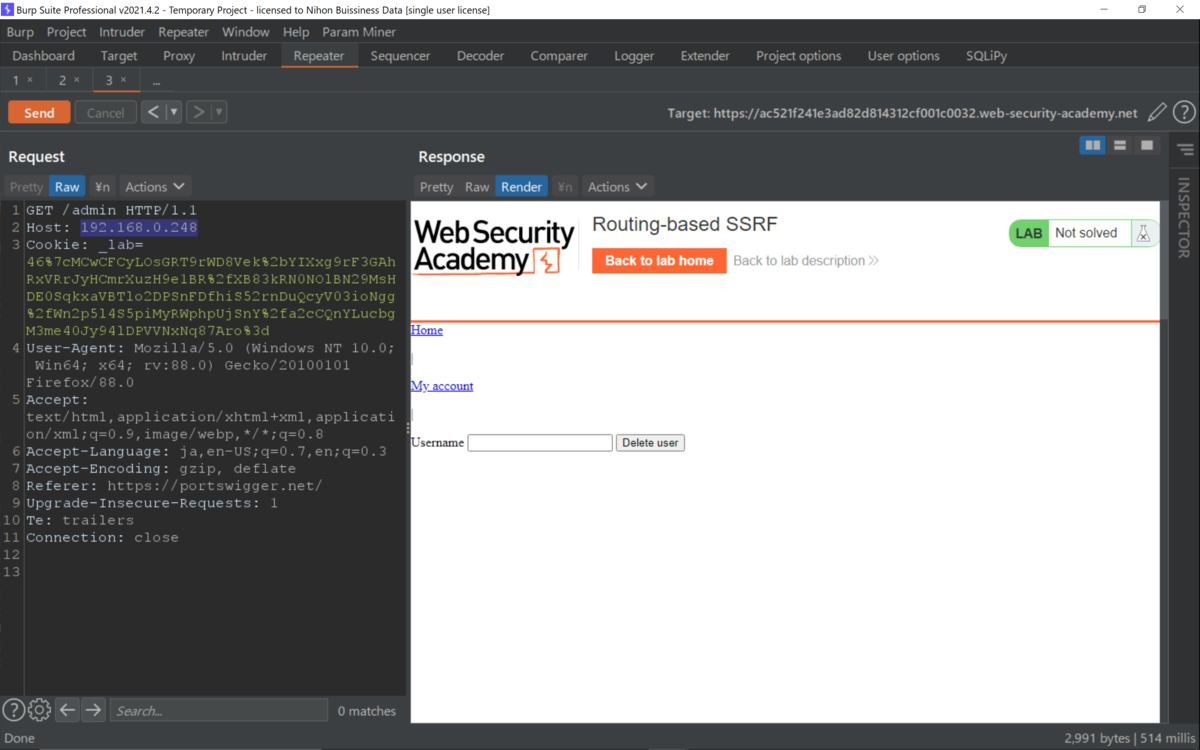Click the Home link in response
The height and width of the screenshot is (750, 1200).
[x=426, y=330]
